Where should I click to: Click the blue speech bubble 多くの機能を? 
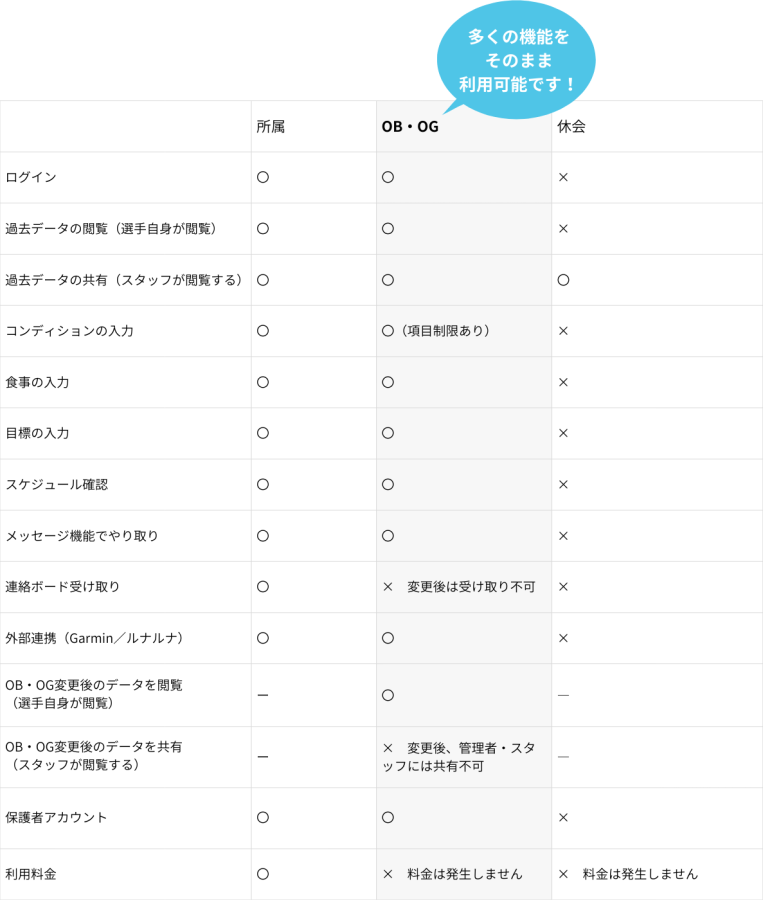coord(517,60)
